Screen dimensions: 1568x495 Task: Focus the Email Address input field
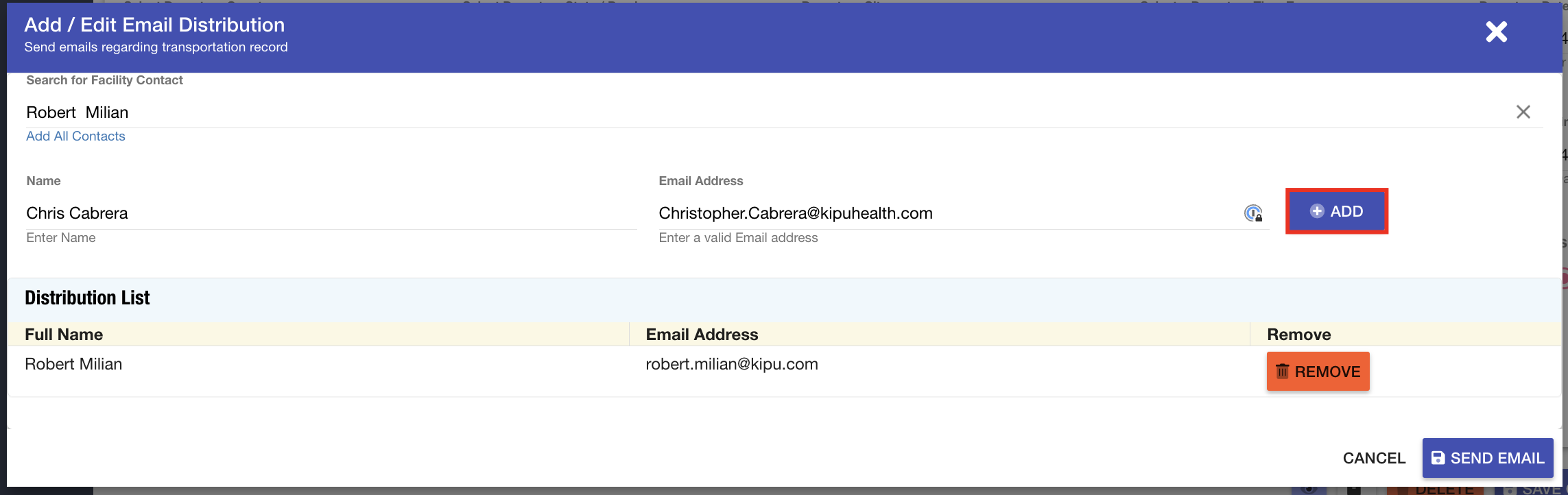(x=947, y=213)
